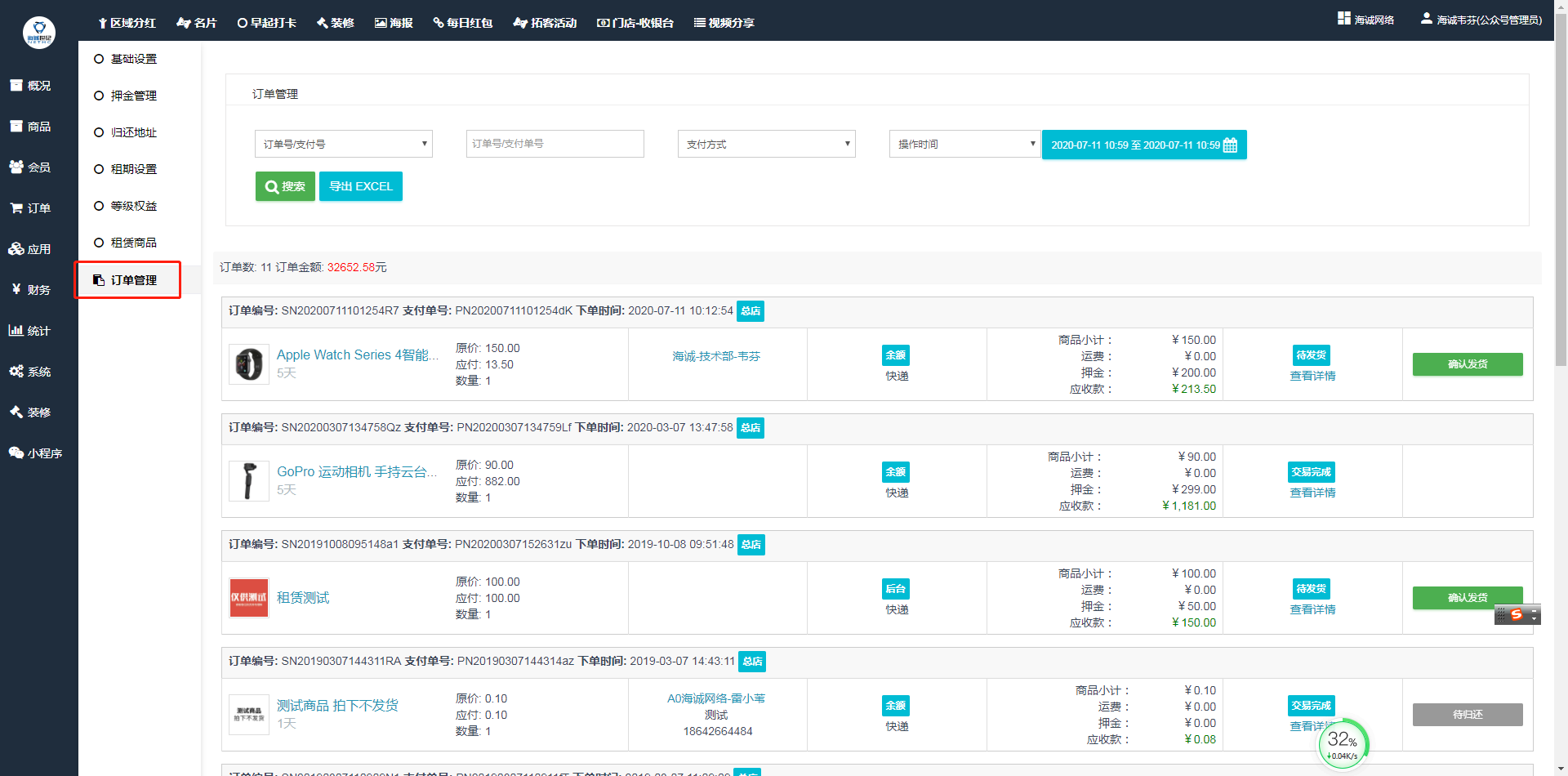View details of the 租赁测试 order
The image size is (1568, 776).
(1312, 609)
